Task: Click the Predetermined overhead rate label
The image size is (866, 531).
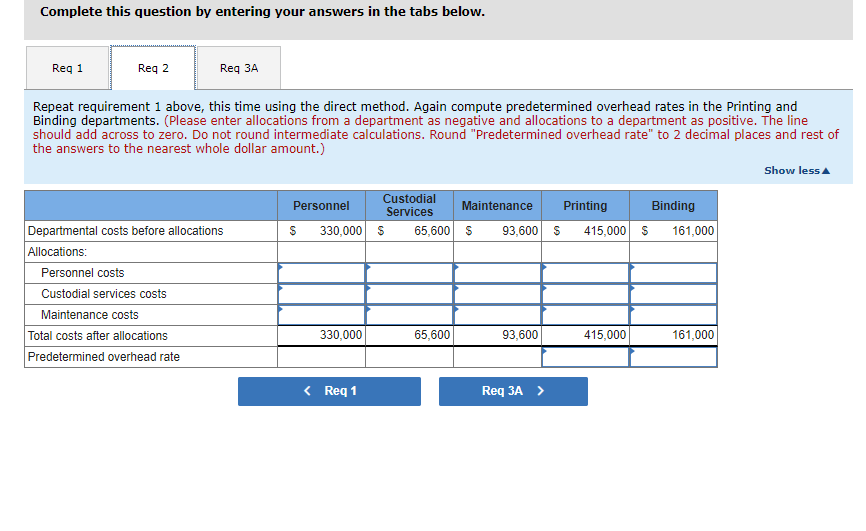Action: point(104,357)
